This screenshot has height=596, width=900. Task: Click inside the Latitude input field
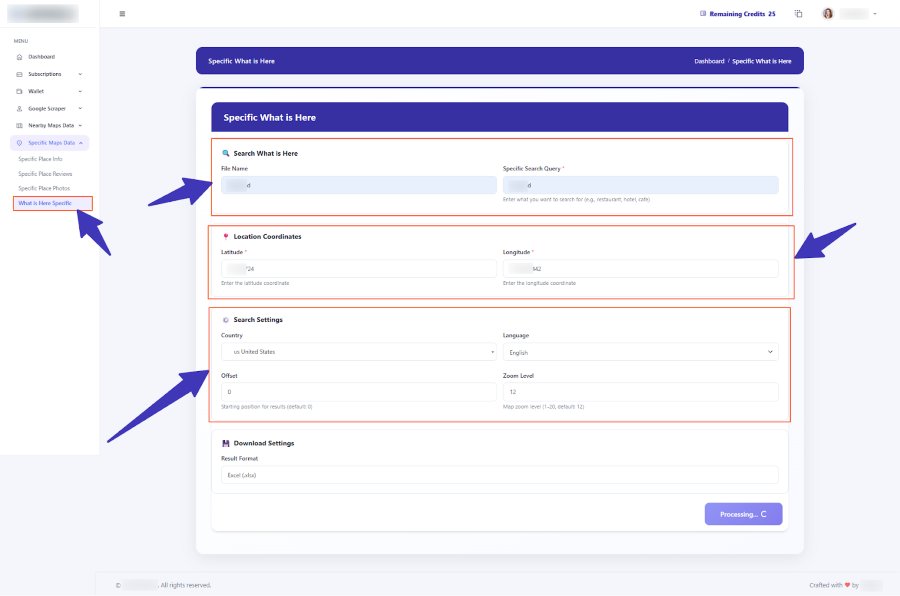tap(358, 268)
